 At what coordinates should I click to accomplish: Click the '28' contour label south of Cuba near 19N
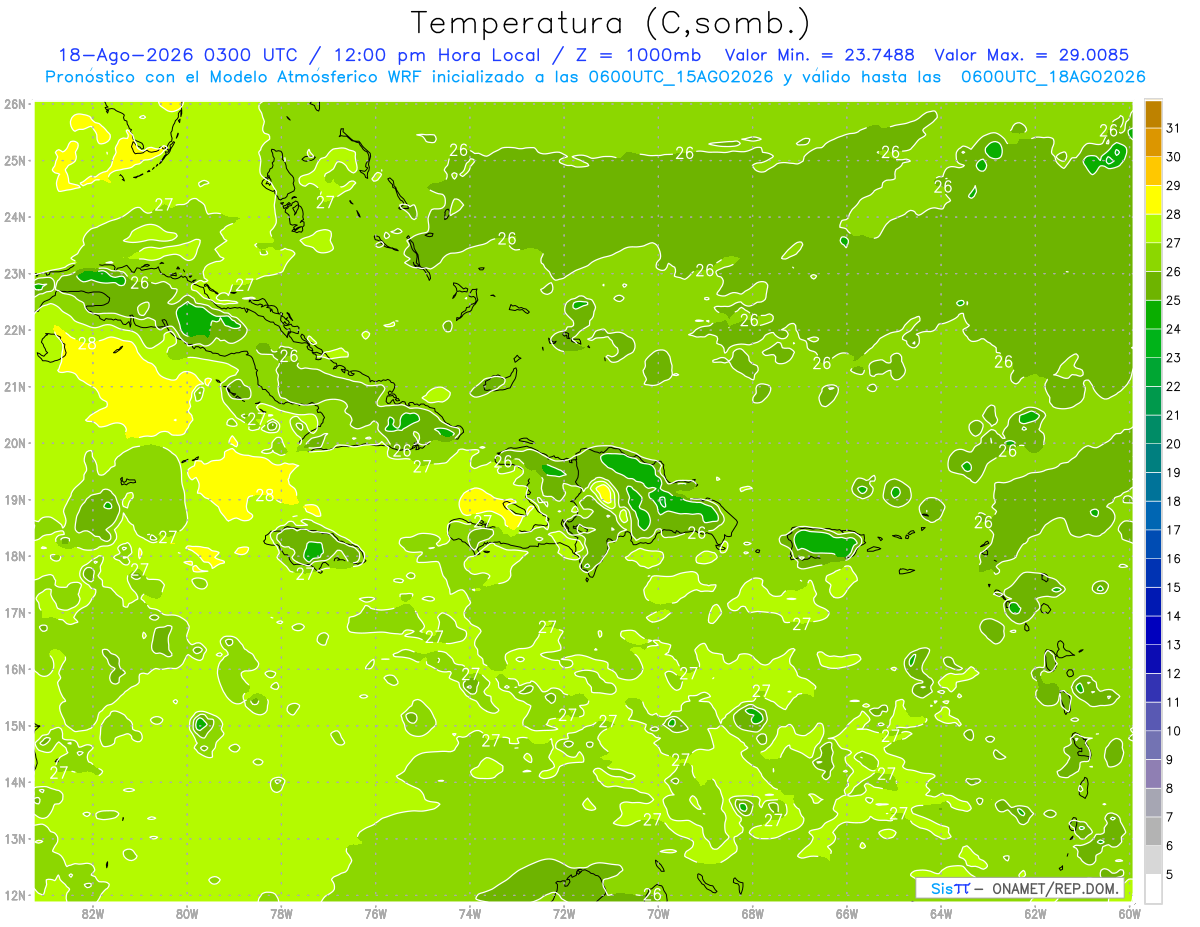[x=264, y=496]
